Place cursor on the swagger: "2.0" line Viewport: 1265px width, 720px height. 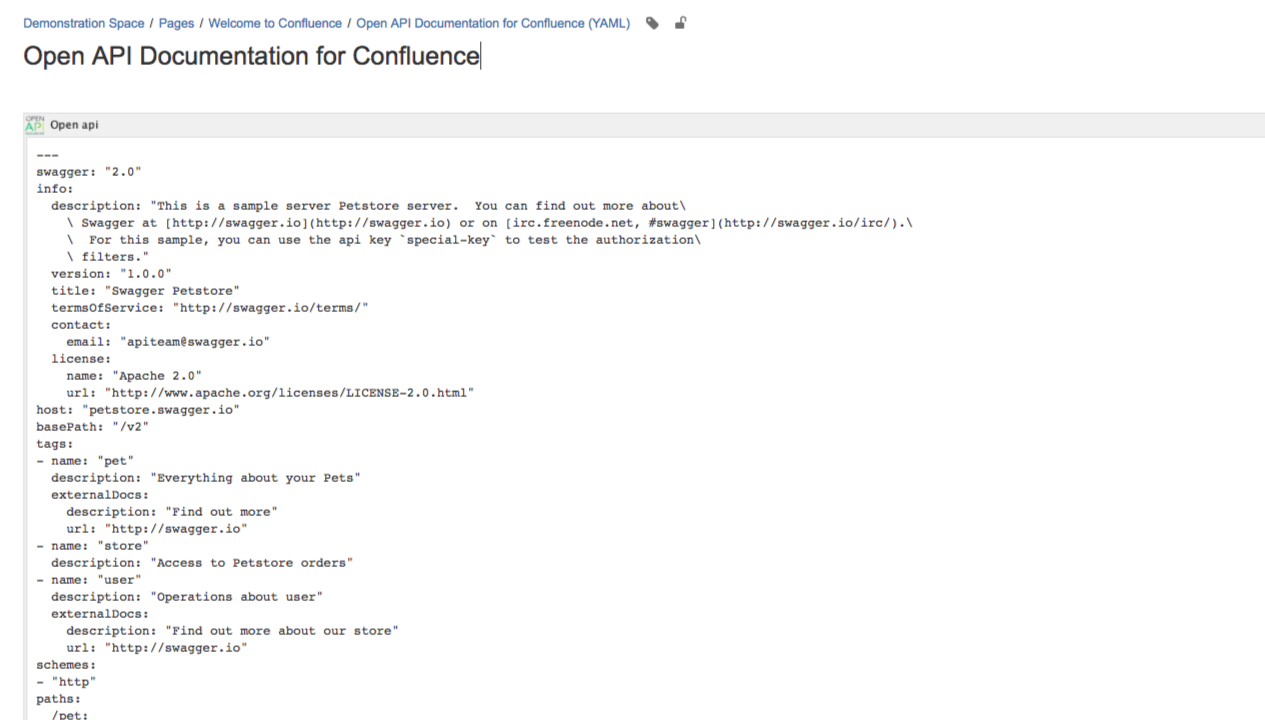click(89, 171)
